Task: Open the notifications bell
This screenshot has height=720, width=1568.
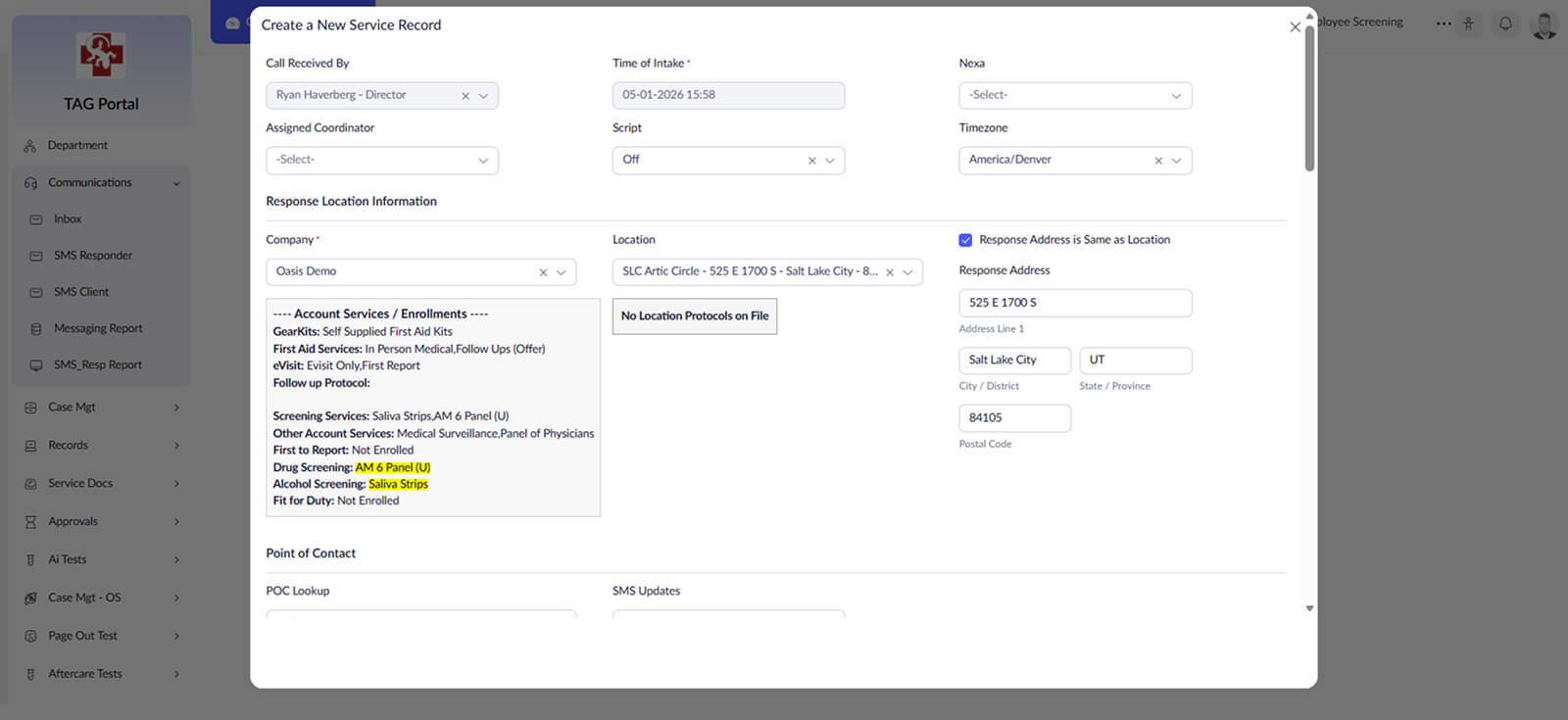Action: [x=1505, y=24]
